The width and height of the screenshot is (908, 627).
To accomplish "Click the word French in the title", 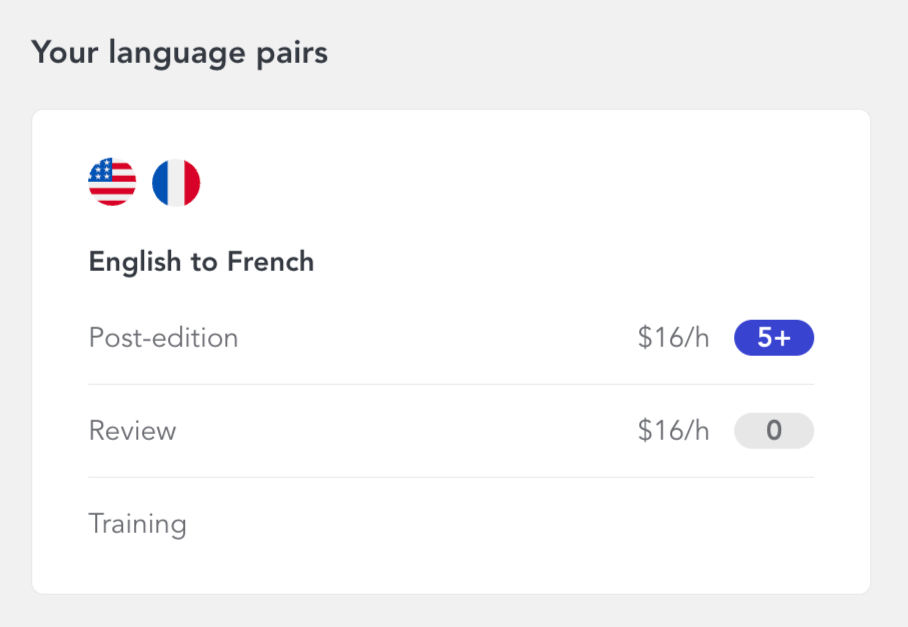I will [270, 262].
